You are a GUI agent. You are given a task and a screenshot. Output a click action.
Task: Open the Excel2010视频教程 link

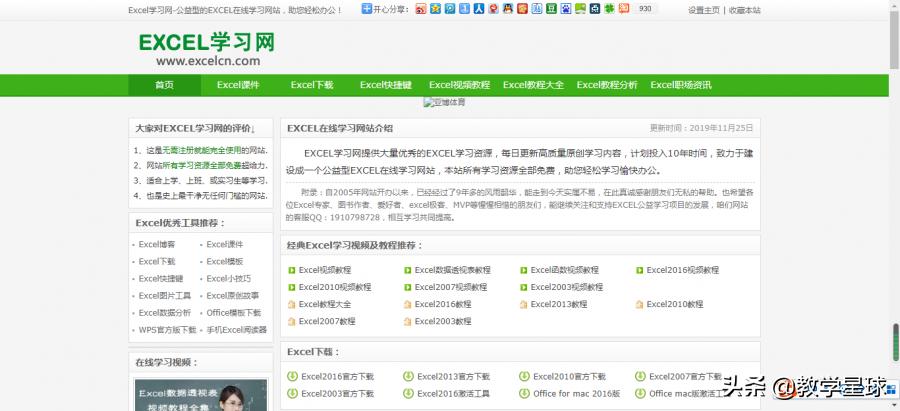click(x=335, y=287)
